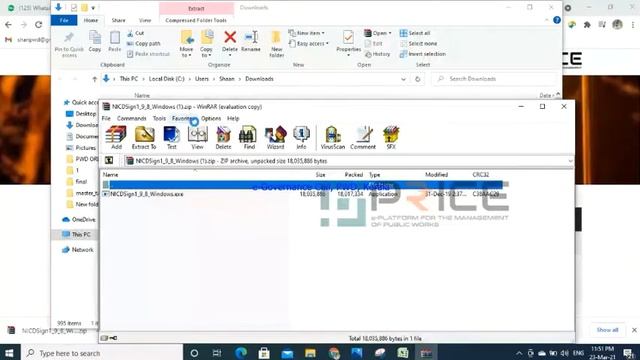Click Select none in Explorer ribbon
Viewport: 640px width, 360px height.
coord(418,43)
